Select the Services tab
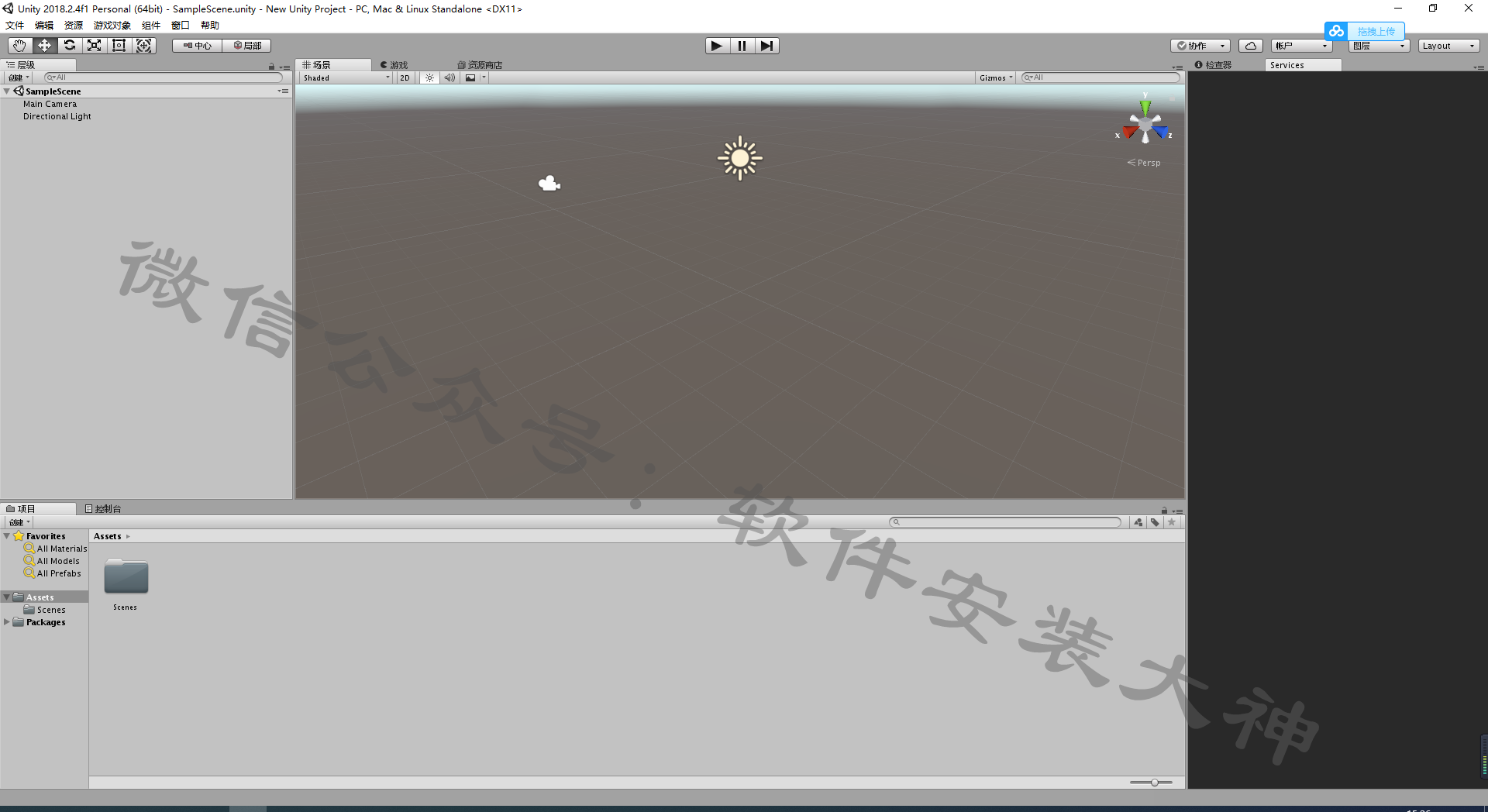This screenshot has height=812, width=1488. [x=1303, y=65]
